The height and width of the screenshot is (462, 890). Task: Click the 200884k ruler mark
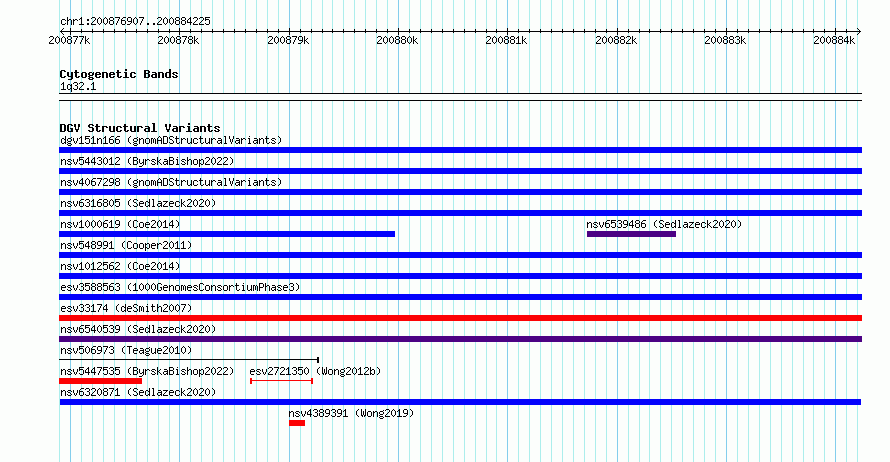coord(834,40)
